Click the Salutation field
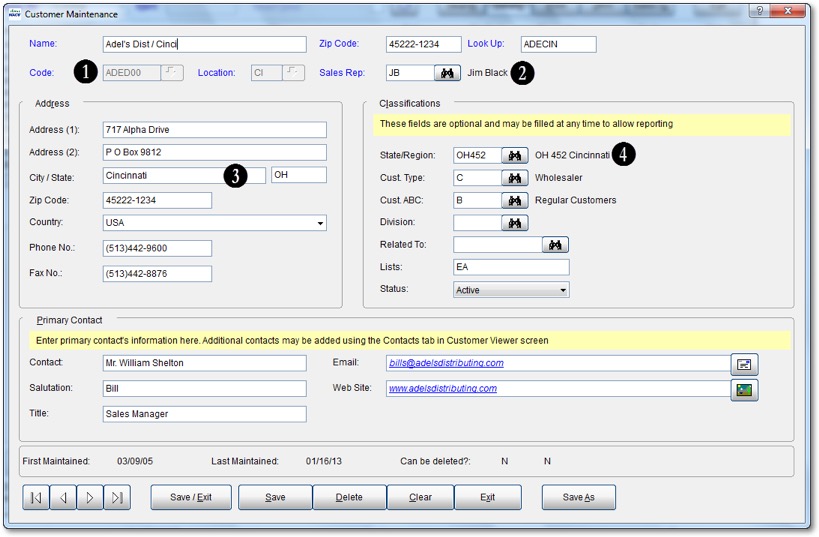The image size is (819, 537). tap(205, 389)
